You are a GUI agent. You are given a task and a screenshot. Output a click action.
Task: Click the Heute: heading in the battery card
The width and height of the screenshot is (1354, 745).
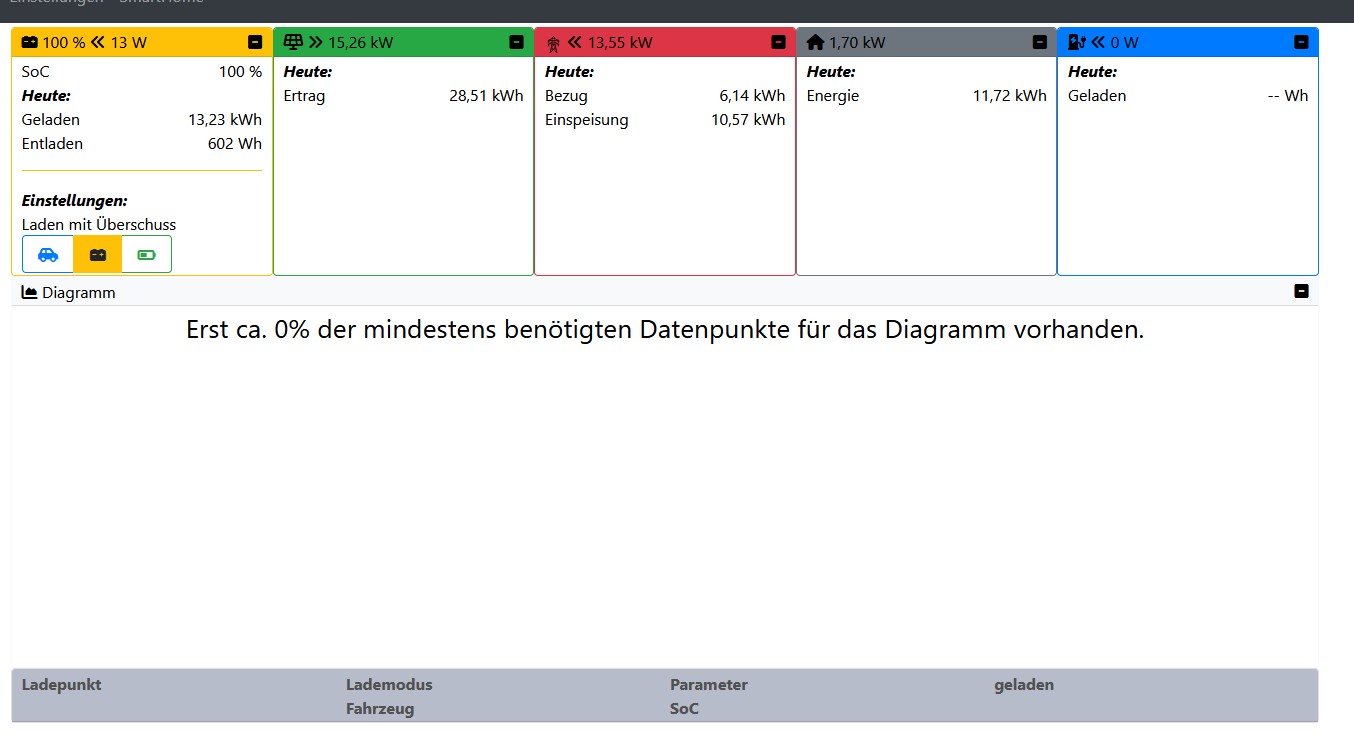point(46,96)
